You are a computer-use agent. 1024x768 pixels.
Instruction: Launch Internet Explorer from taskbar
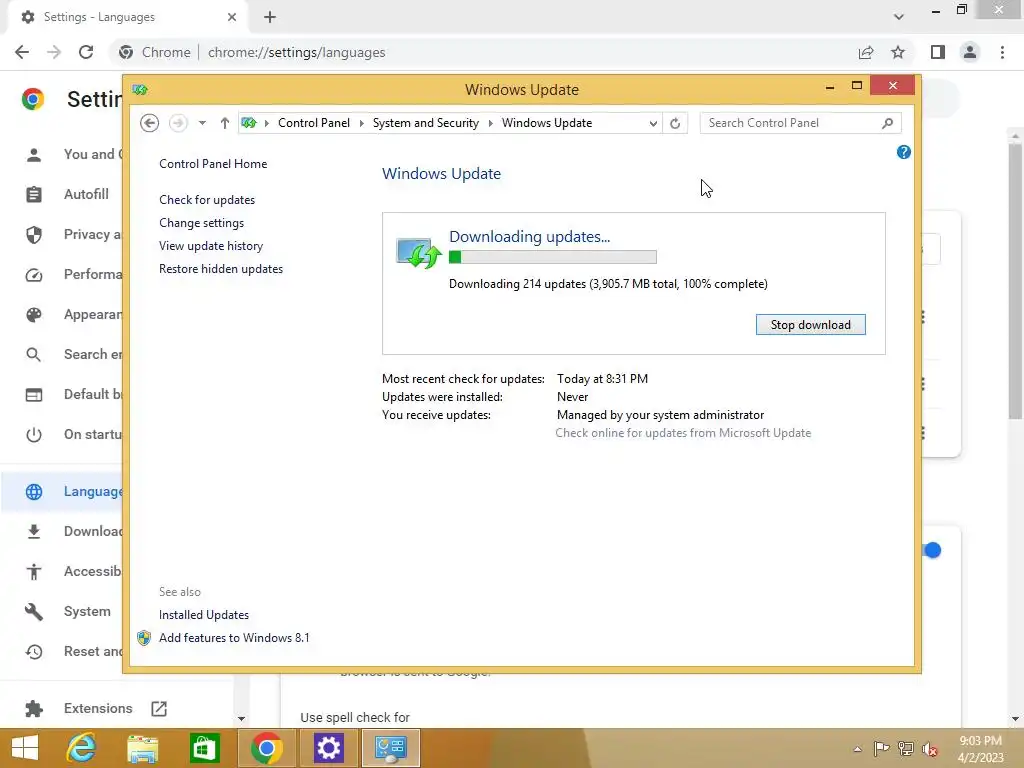coord(82,748)
